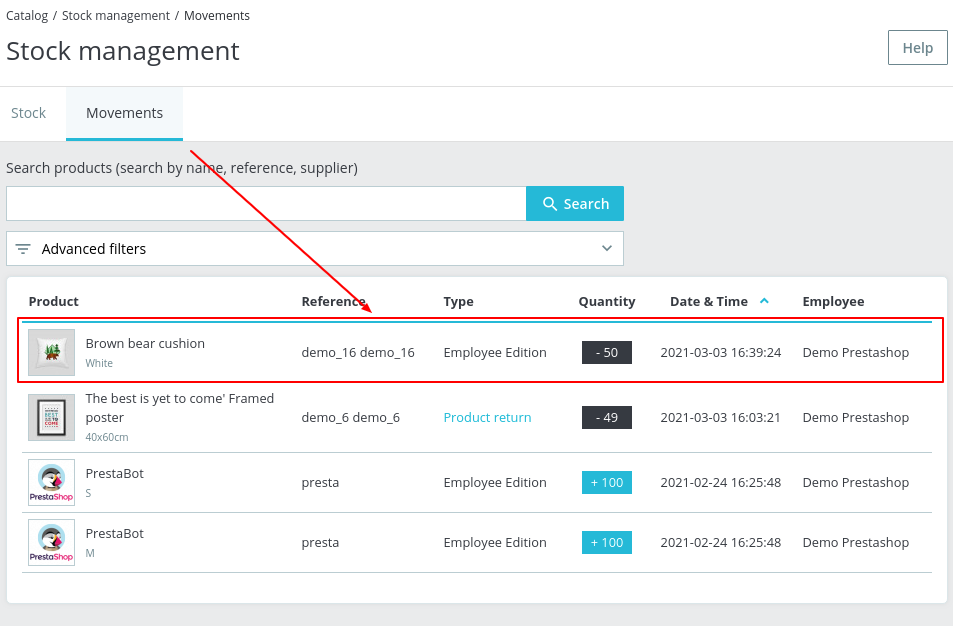
Task: Click the framed poster product image
Action: point(51,417)
